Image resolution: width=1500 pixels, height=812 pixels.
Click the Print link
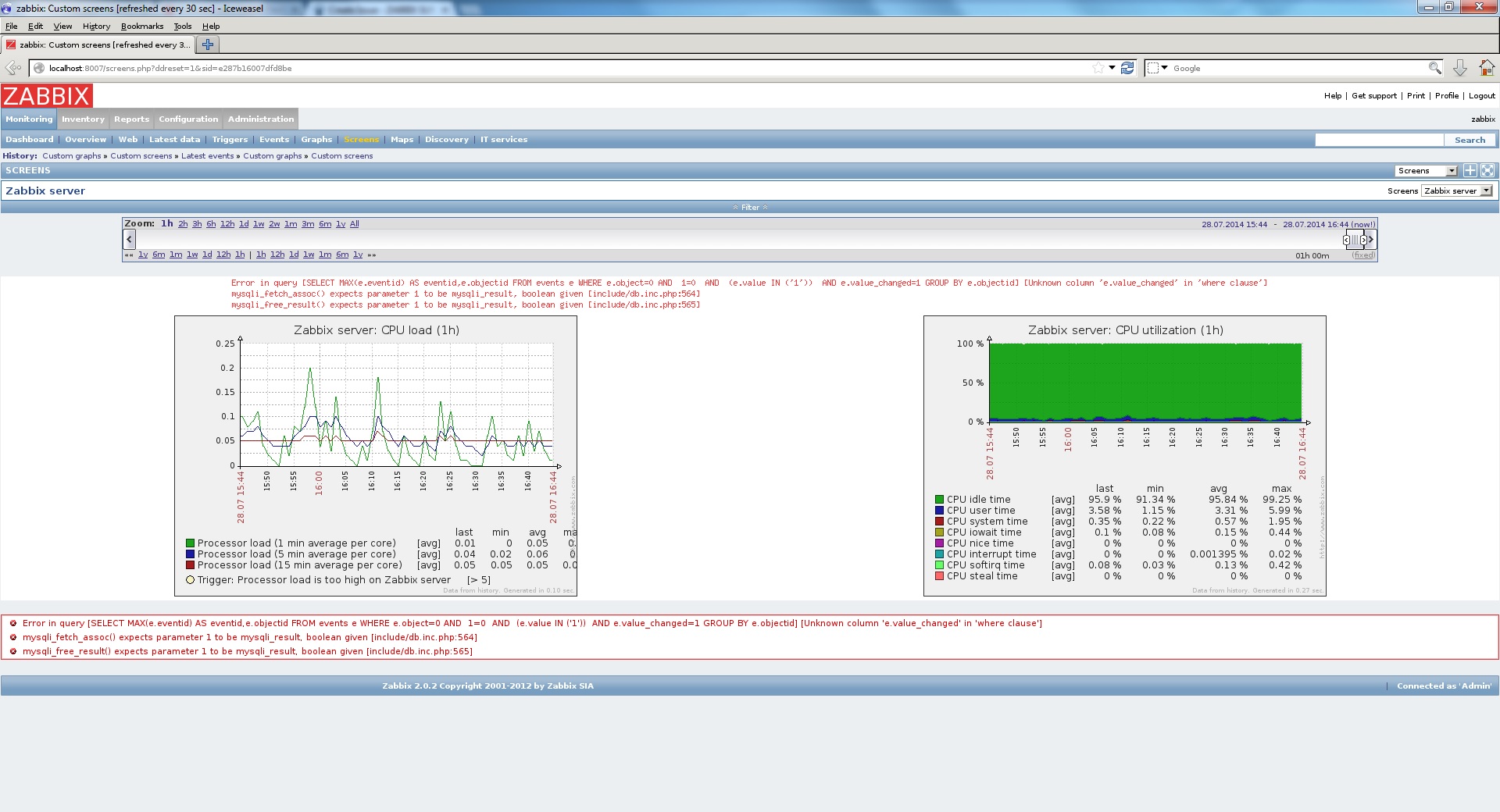pos(1416,96)
